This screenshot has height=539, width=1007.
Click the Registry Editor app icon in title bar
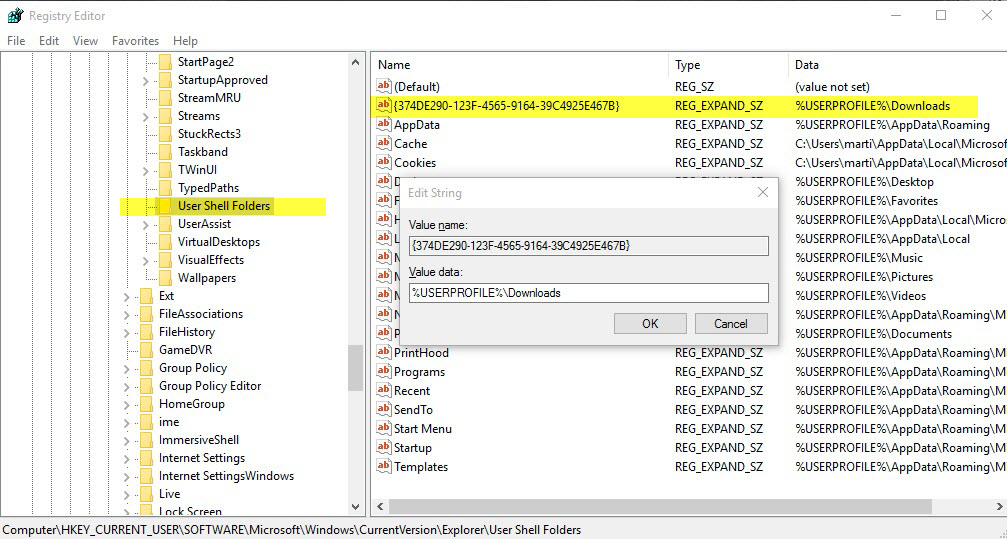[x=15, y=15]
